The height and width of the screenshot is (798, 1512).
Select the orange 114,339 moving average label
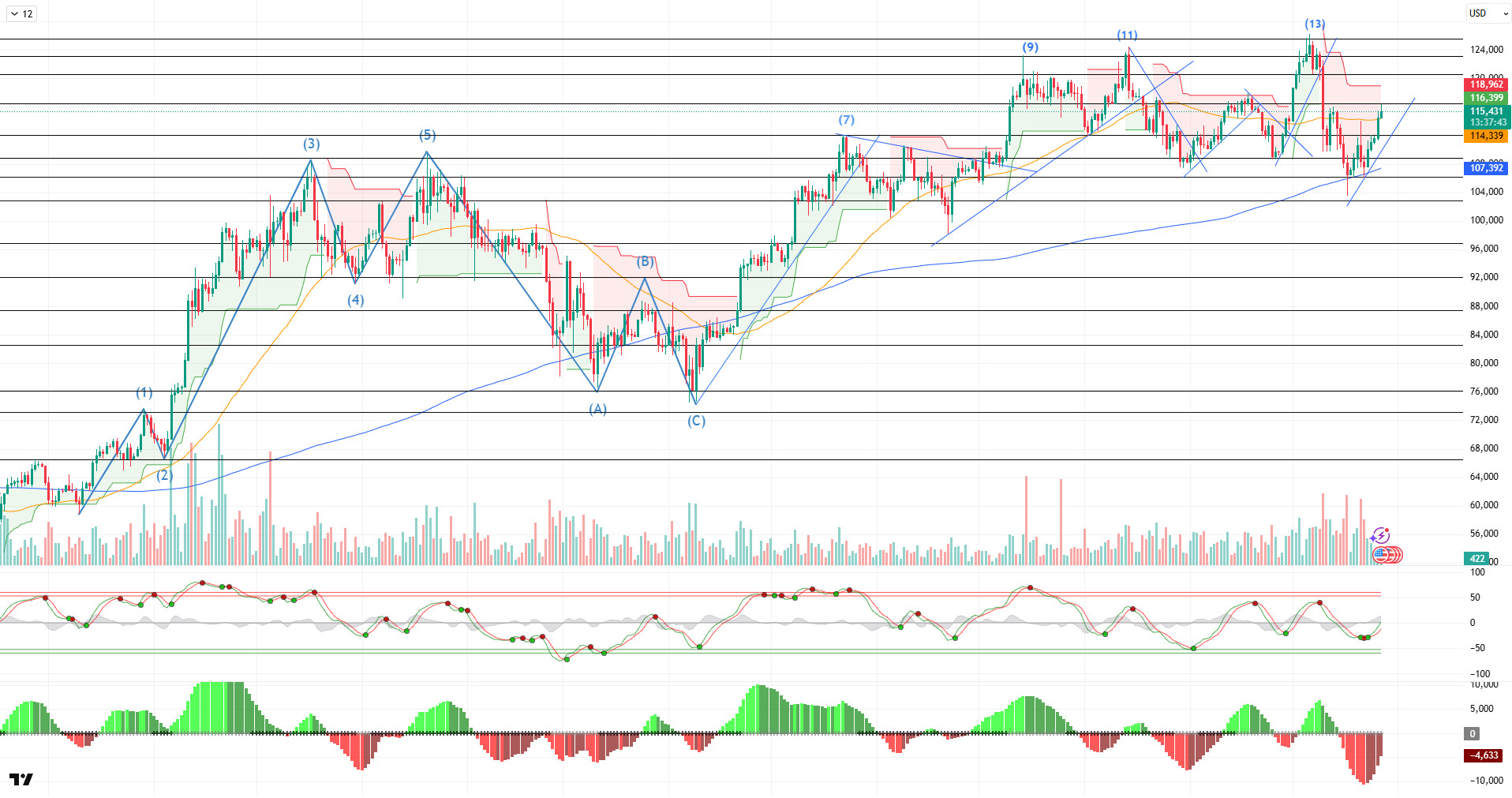click(1486, 136)
